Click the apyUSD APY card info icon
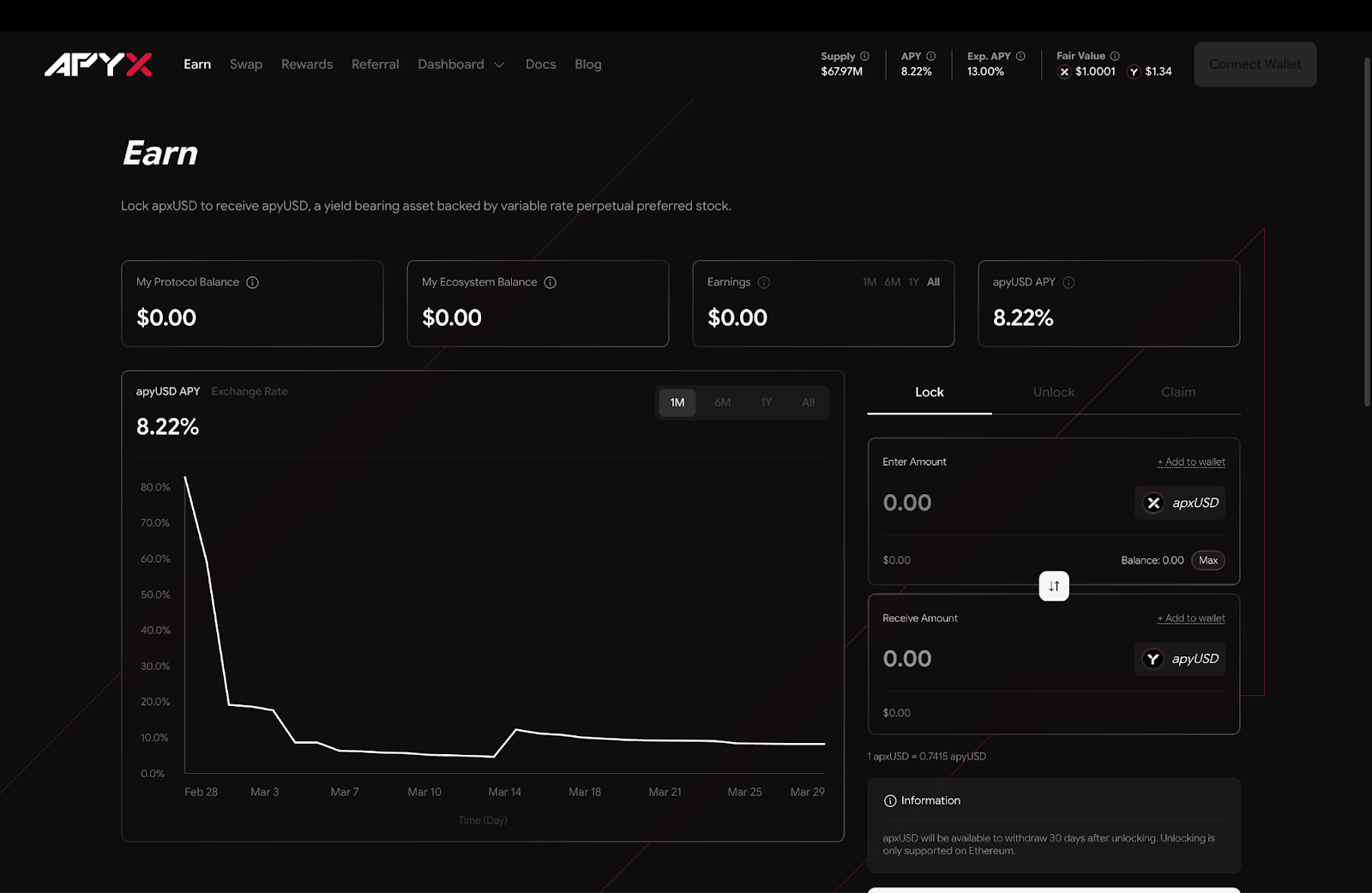The width and height of the screenshot is (1372, 893). (x=1068, y=282)
